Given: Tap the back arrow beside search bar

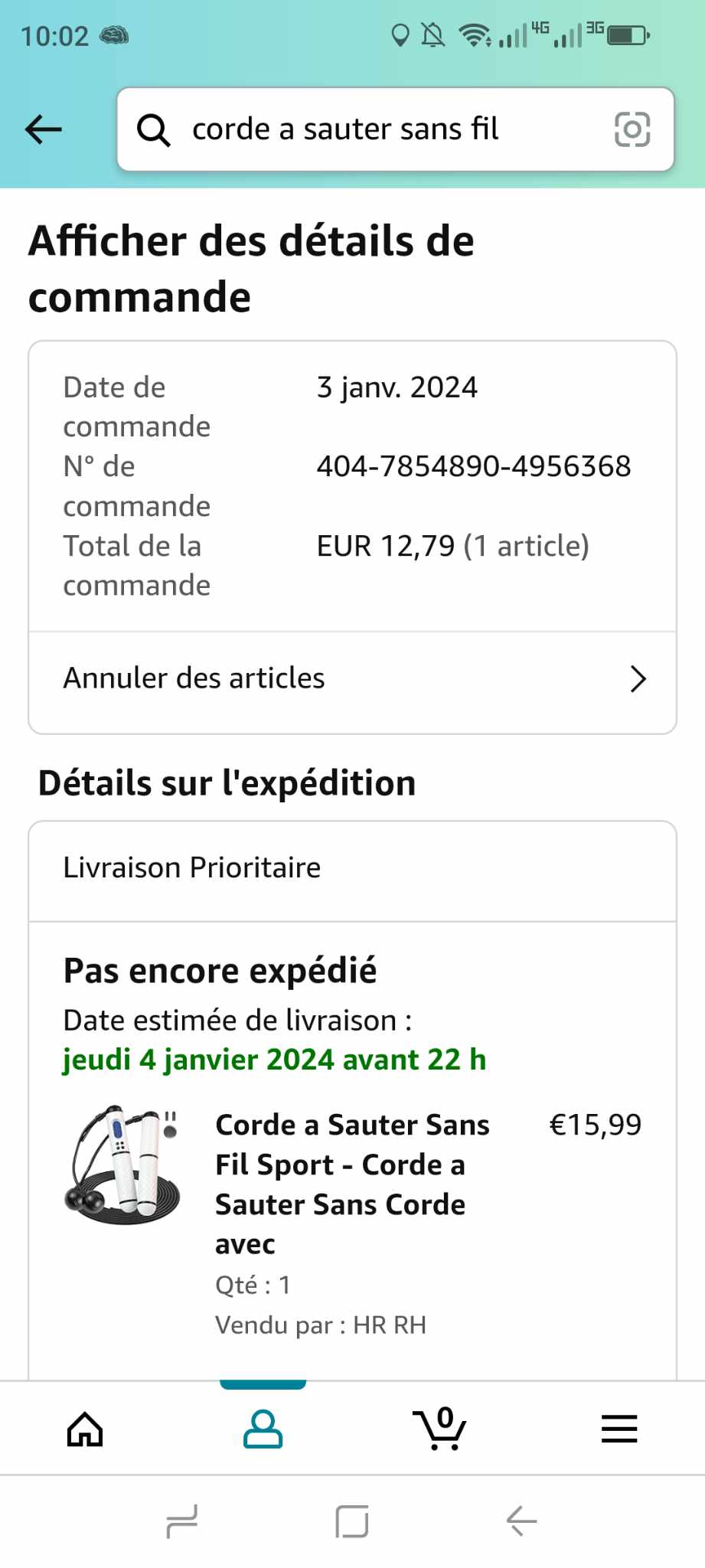Looking at the screenshot, I should click(x=44, y=129).
